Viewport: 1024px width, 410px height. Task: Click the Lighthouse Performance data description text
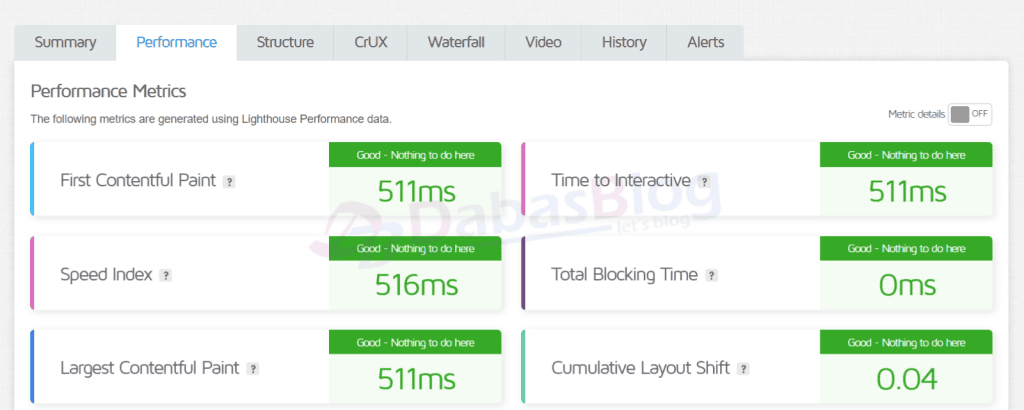(x=211, y=119)
